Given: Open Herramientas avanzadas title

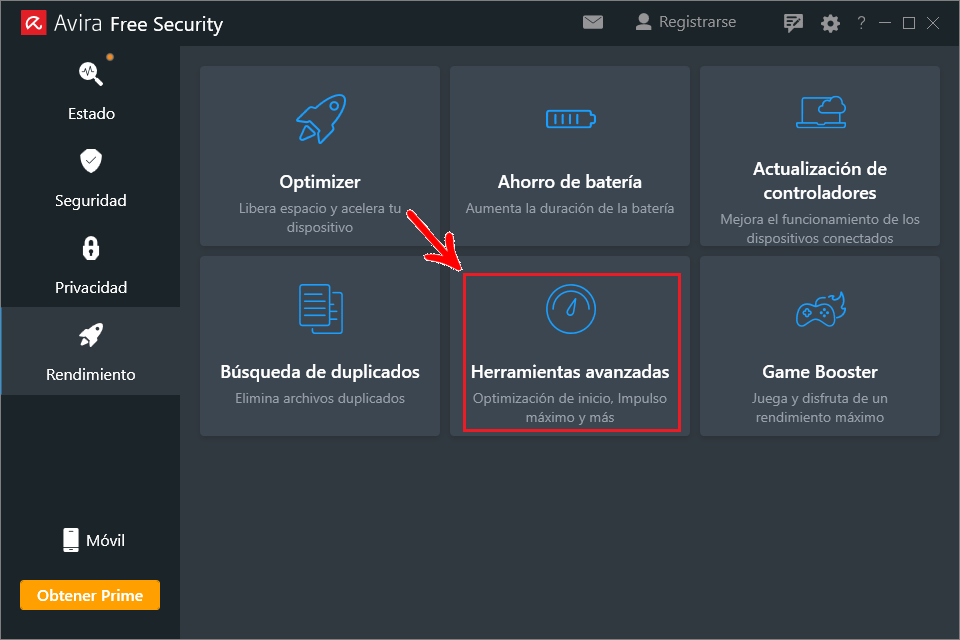Looking at the screenshot, I should pyautogui.click(x=570, y=372).
